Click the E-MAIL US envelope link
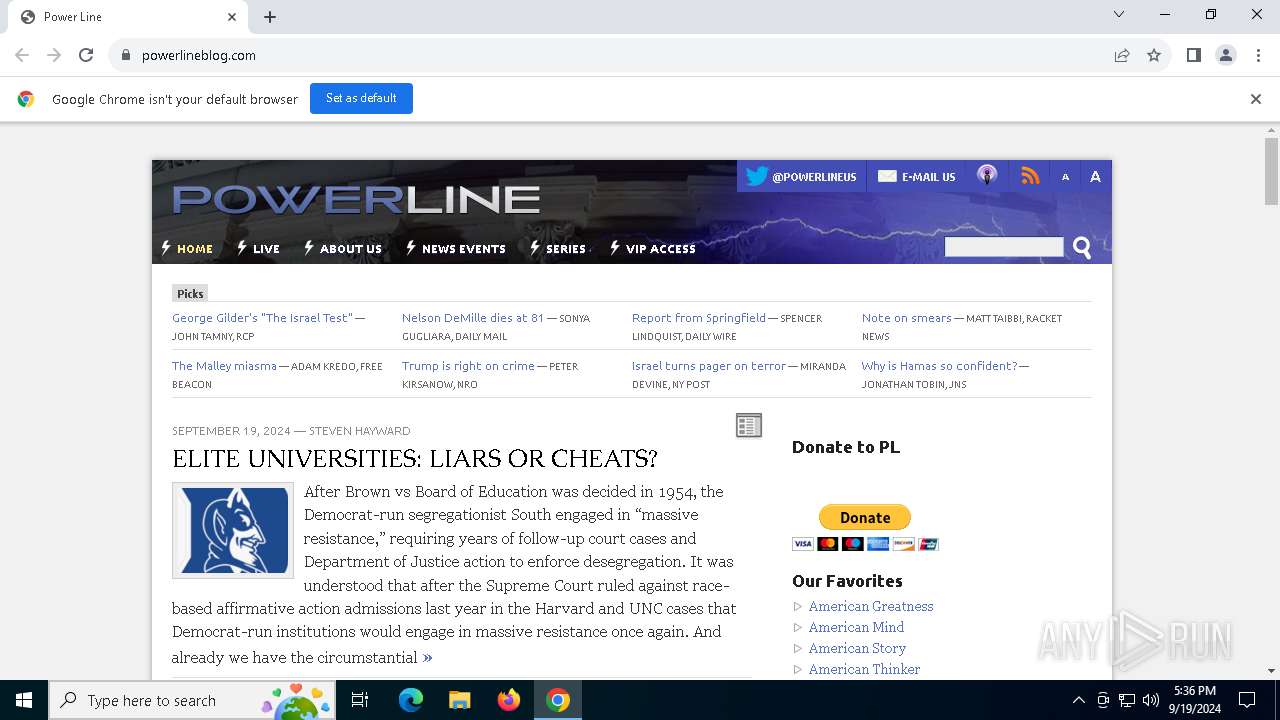This screenshot has width=1280, height=720. point(916,176)
